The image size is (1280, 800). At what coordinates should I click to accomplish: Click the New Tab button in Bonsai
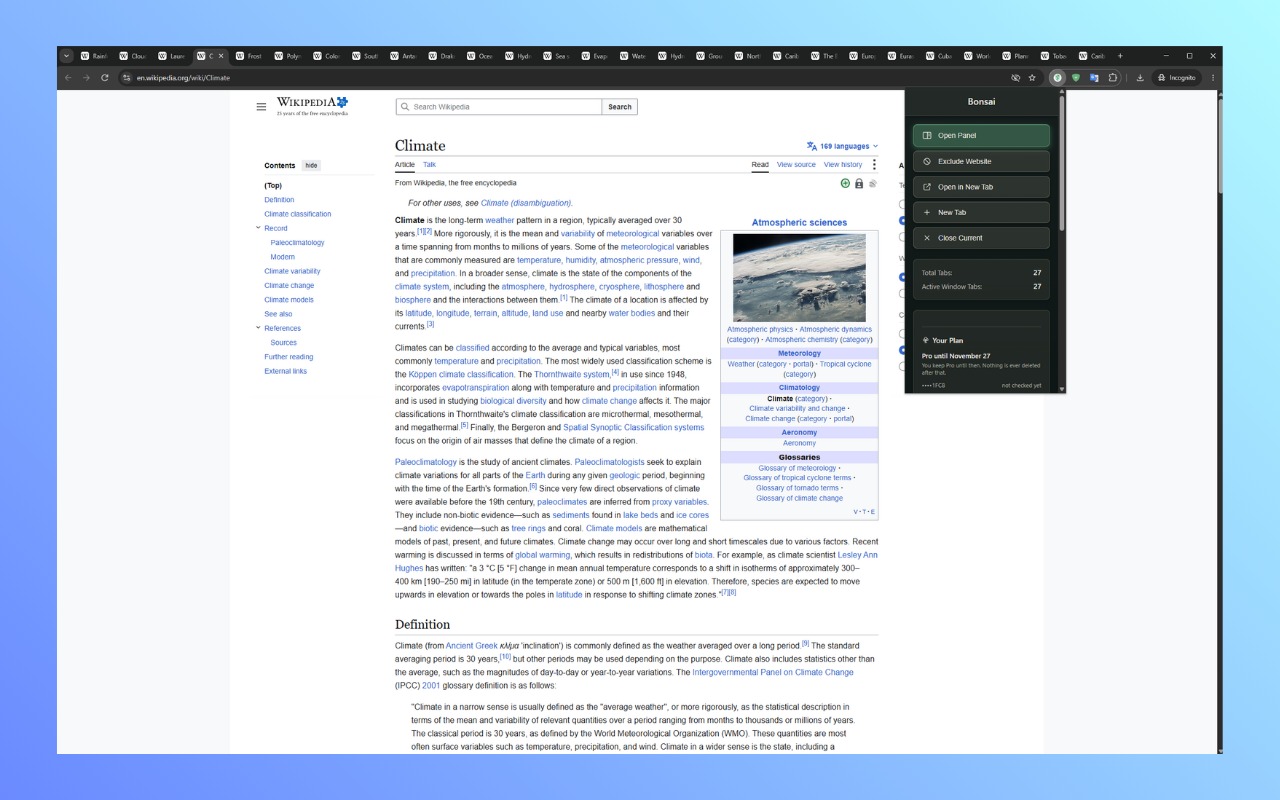coord(981,212)
